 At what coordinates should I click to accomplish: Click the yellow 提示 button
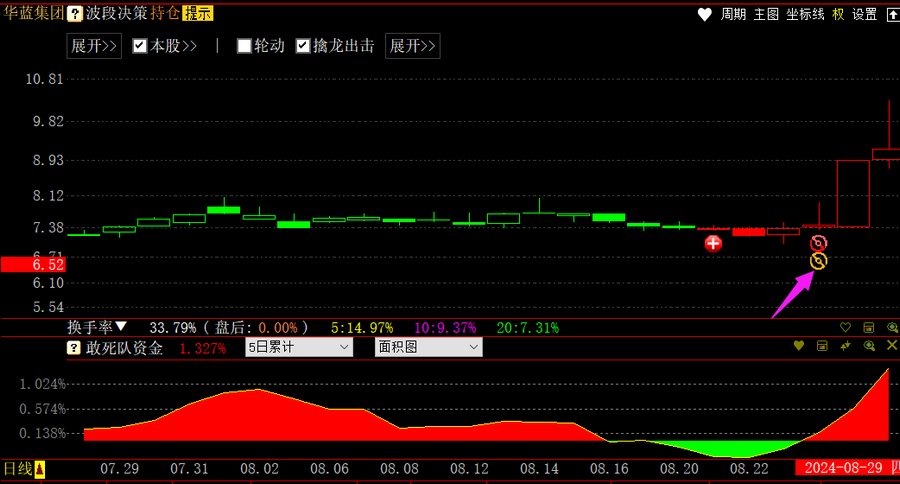(x=197, y=14)
